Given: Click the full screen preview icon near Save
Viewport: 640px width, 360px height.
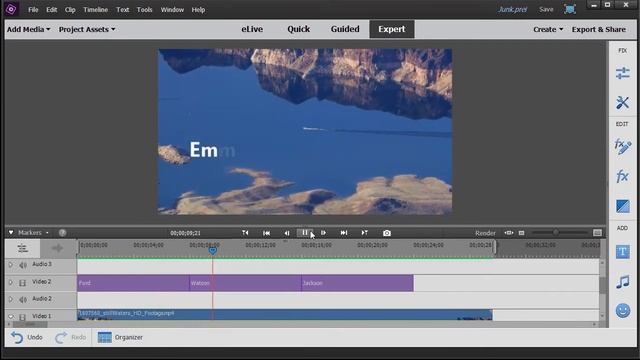Looking at the screenshot, I should 570,9.
